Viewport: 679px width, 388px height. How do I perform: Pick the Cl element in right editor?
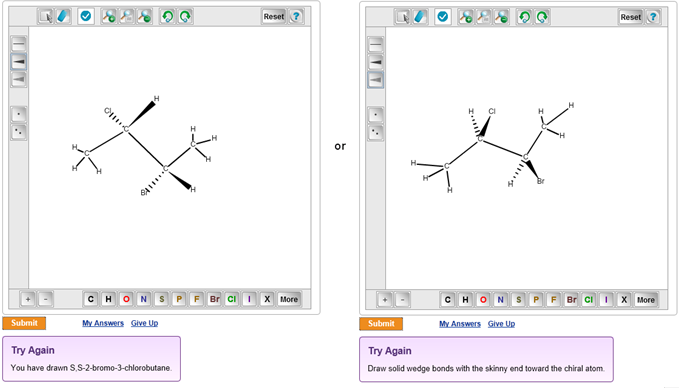(x=588, y=300)
